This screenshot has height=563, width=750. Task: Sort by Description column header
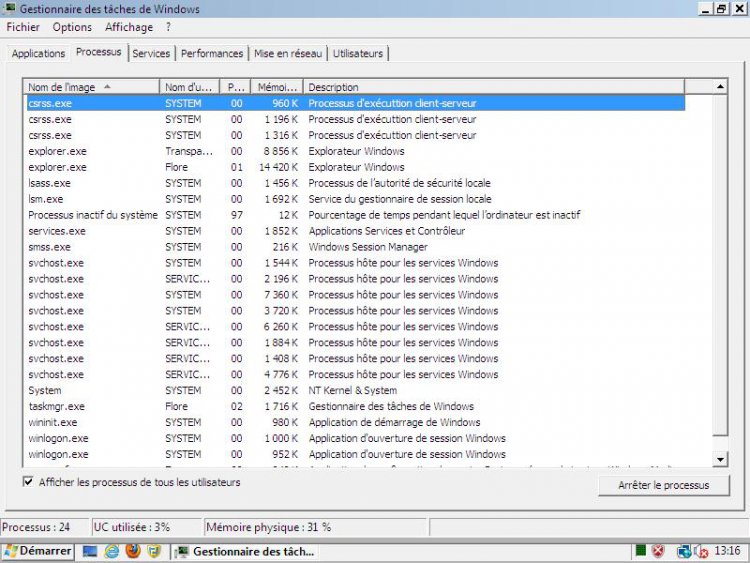click(x=494, y=87)
